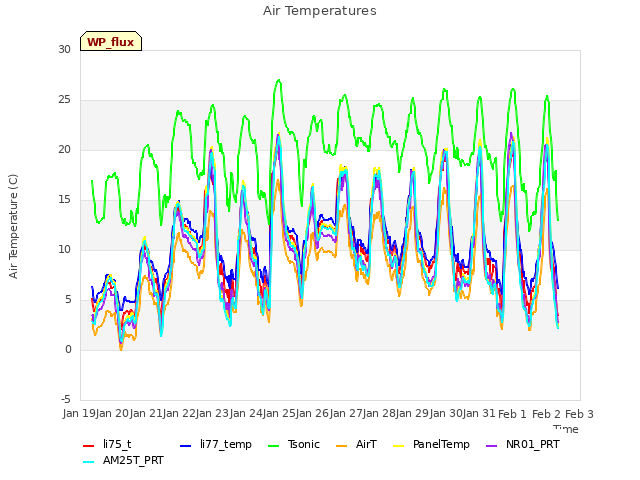Click the Air Temperatures chart title
Screen dimensions: 640x480
coord(320,11)
